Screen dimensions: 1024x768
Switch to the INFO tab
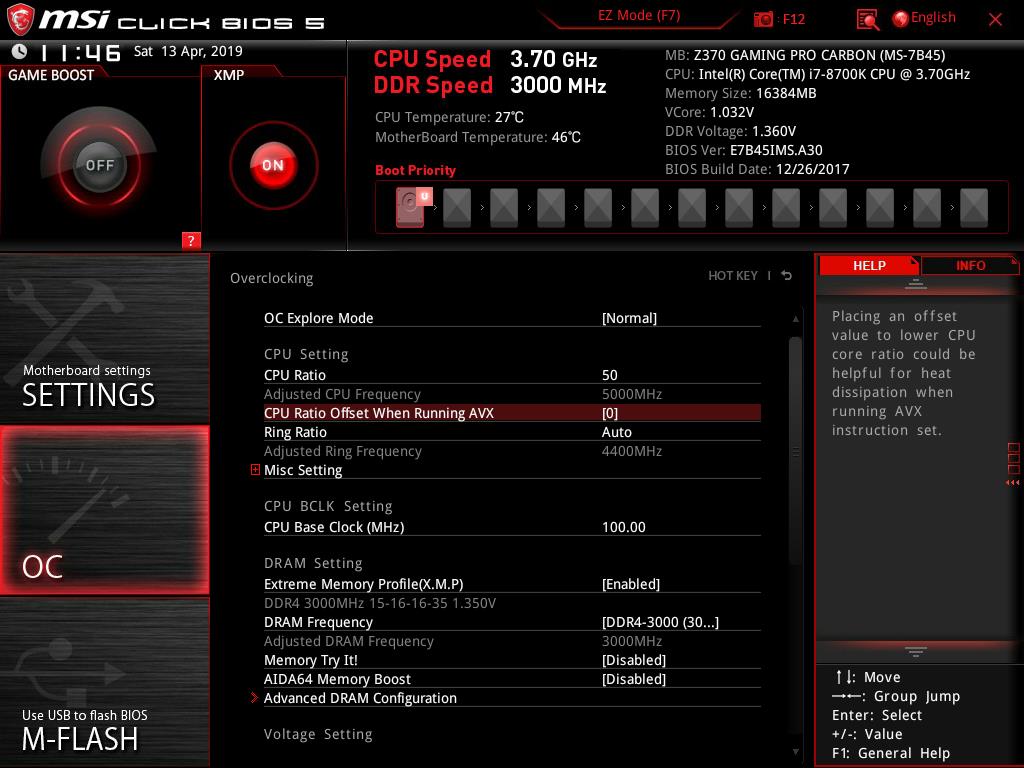pyautogui.click(x=970, y=265)
